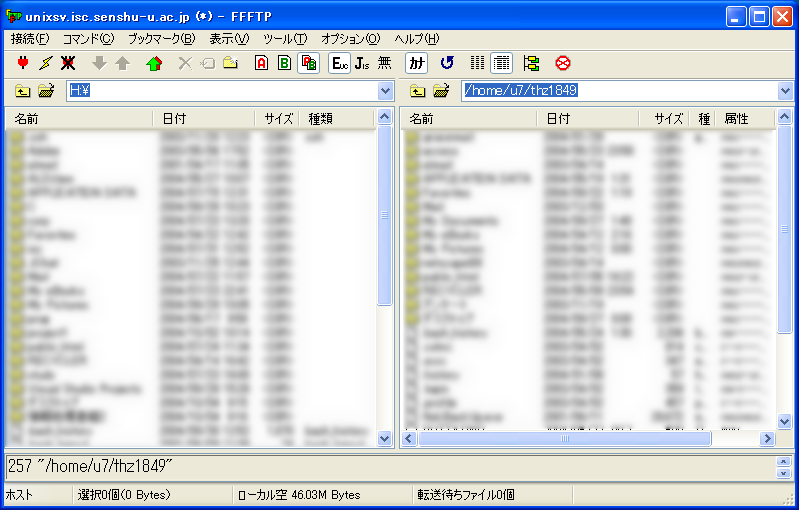Click the red Abort transfer icon
Image resolution: width=799 pixels, height=510 pixels.
(x=563, y=63)
